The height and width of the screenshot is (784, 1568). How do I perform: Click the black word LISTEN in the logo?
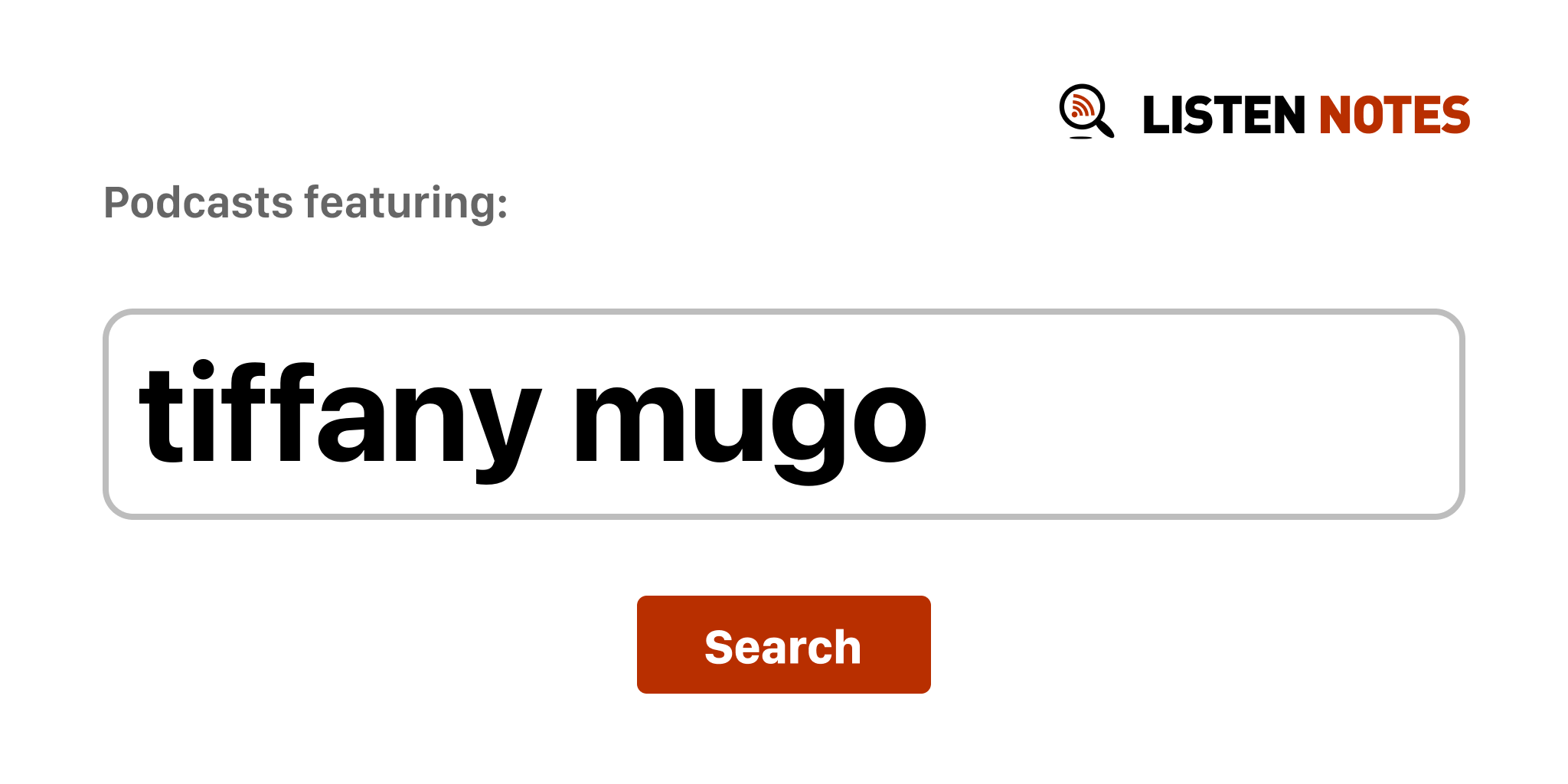click(1223, 115)
